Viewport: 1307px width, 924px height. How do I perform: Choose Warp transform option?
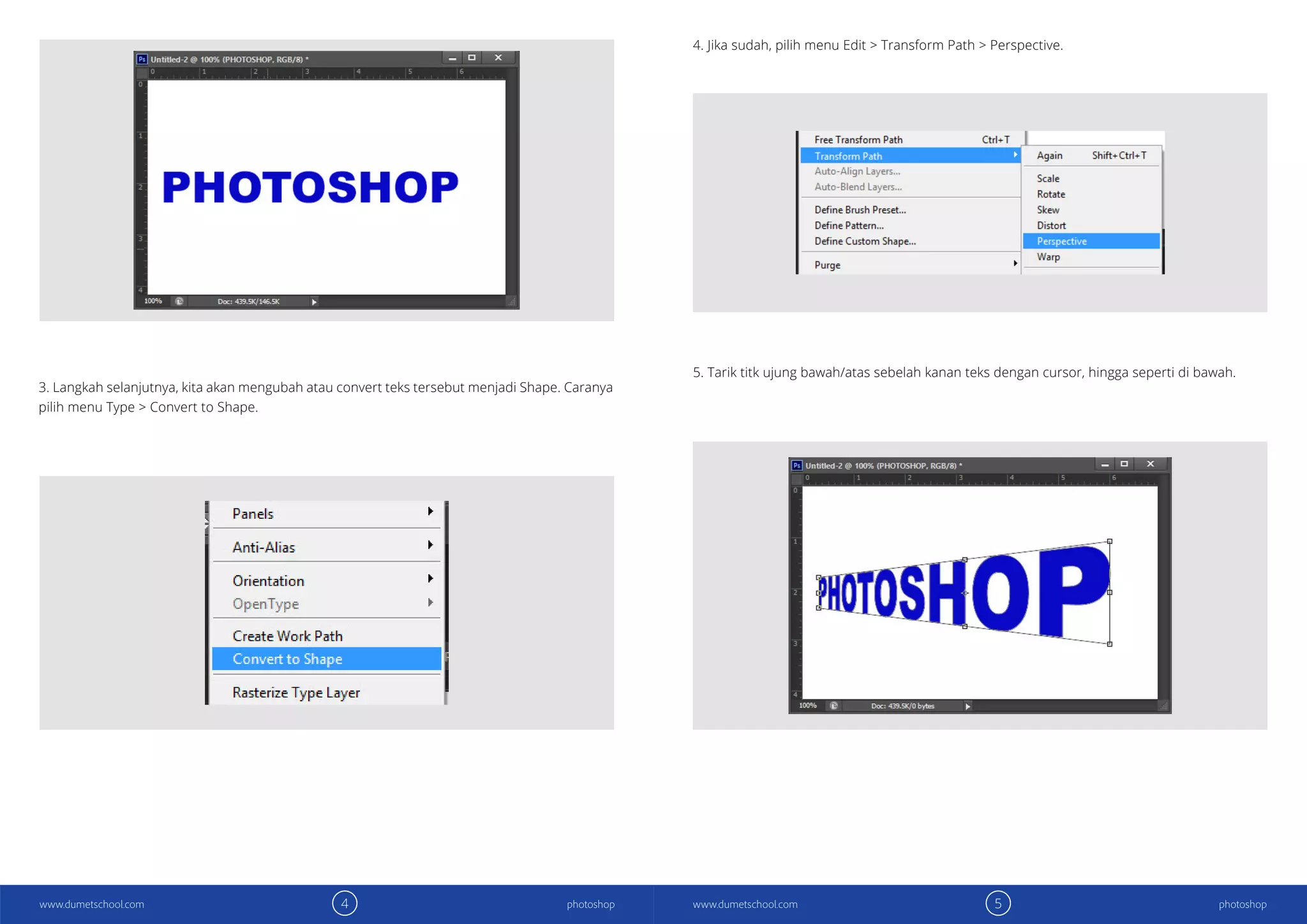1048,257
